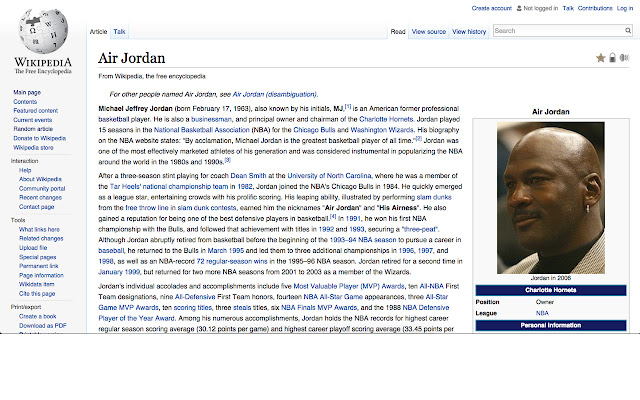Select the Read tab
The height and width of the screenshot is (400, 640).
point(398,31)
